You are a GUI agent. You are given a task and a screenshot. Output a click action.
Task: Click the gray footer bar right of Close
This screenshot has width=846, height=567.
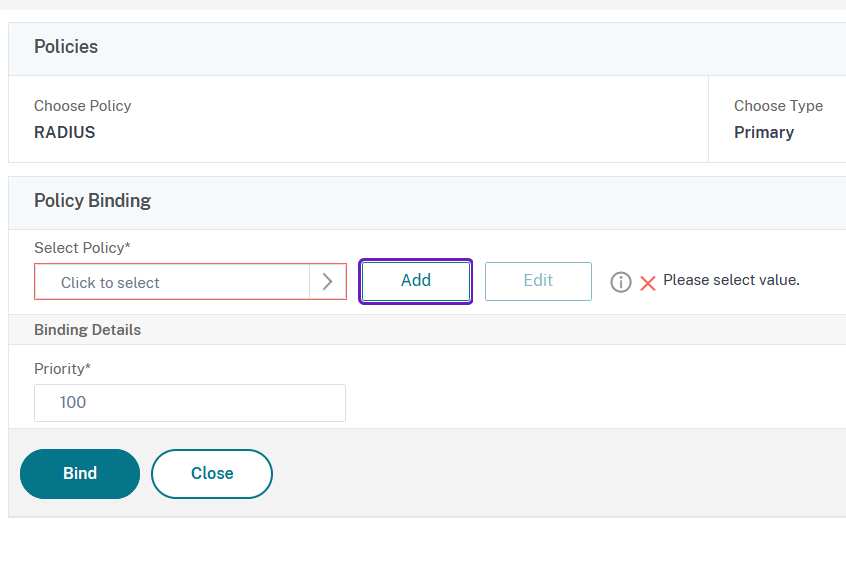[x=560, y=474]
